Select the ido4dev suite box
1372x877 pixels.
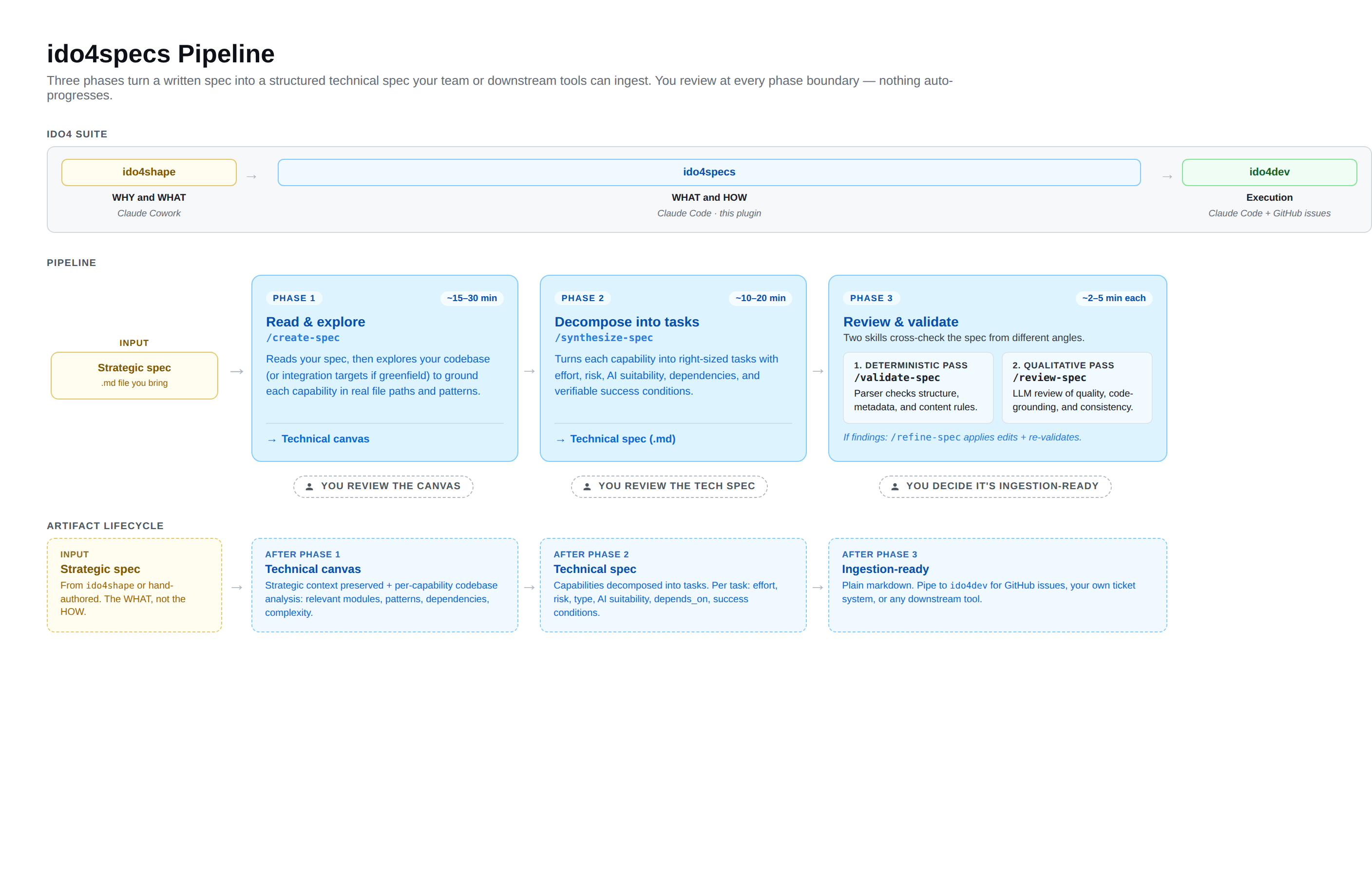(x=1269, y=172)
